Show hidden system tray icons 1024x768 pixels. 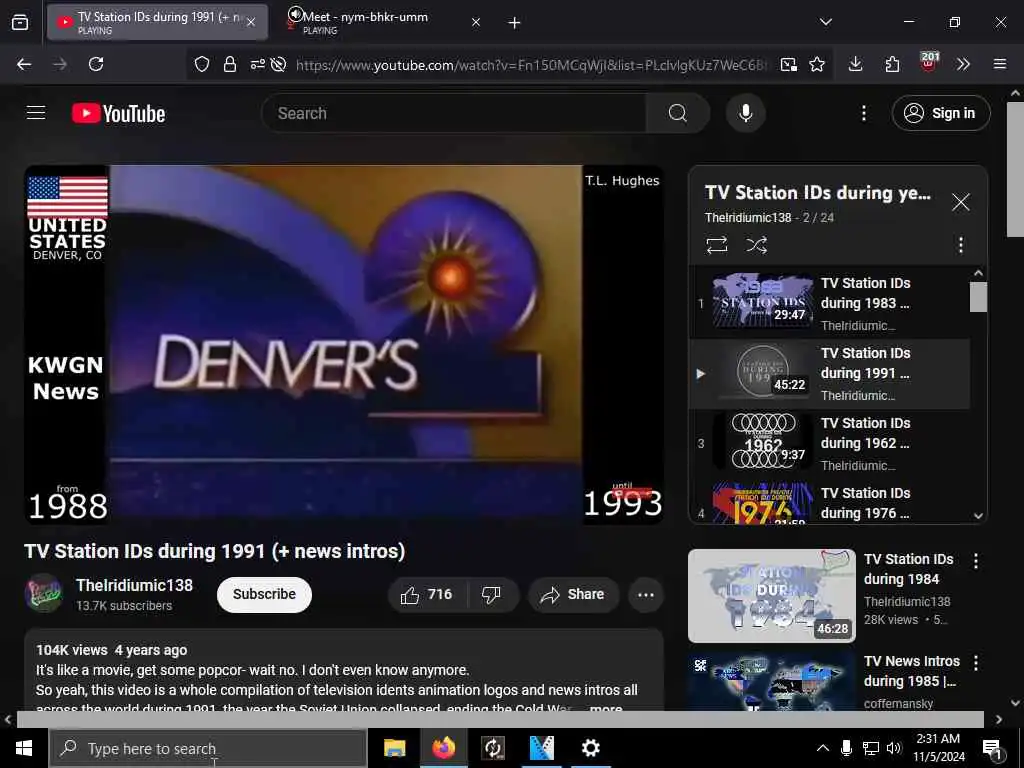pyautogui.click(x=823, y=748)
